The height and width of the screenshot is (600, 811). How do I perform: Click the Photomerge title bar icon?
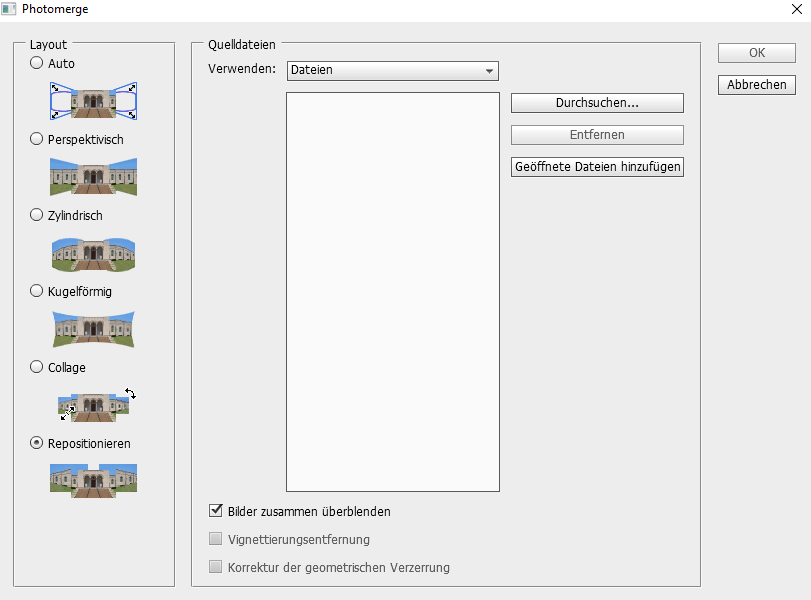[x=9, y=10]
